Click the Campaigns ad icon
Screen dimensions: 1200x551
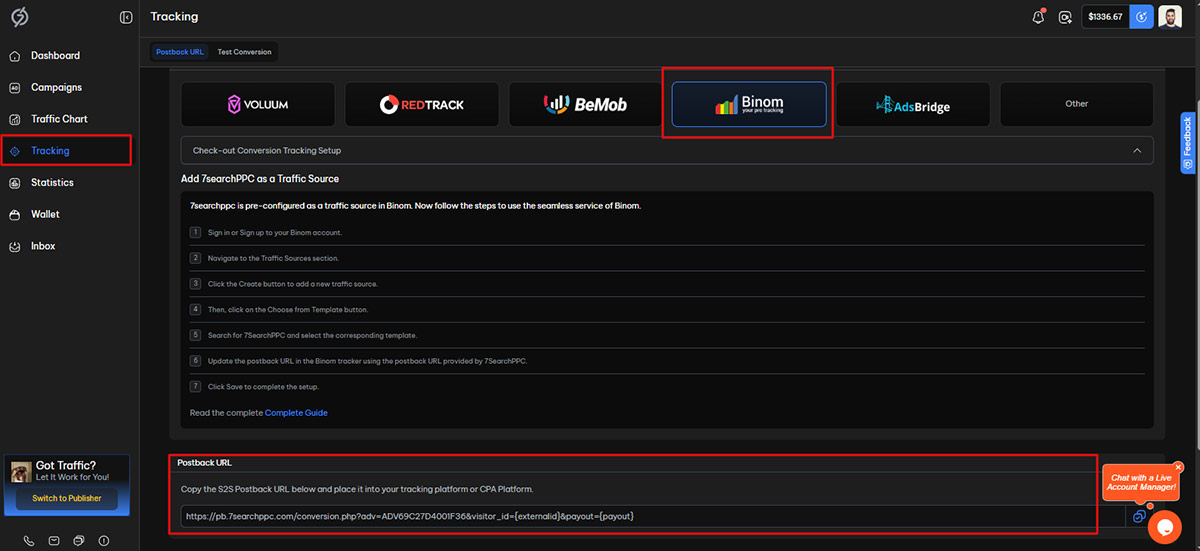point(15,87)
